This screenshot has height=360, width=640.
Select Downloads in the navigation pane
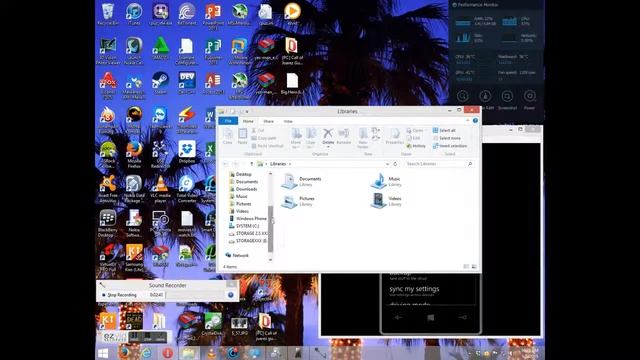pyautogui.click(x=243, y=189)
